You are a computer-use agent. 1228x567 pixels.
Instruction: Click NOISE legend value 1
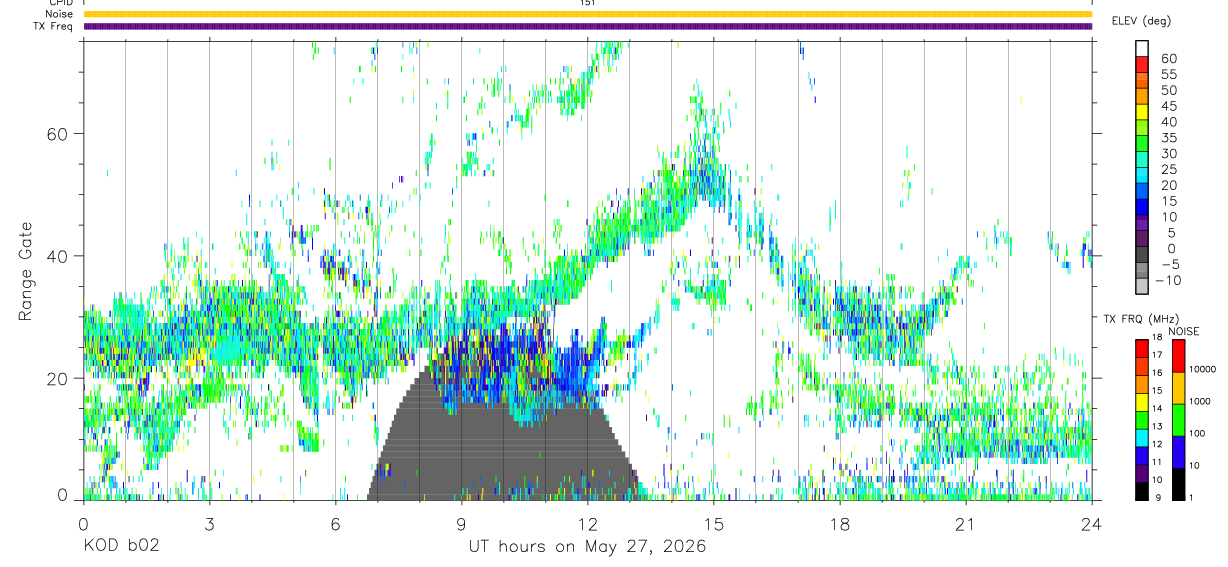[1191, 498]
